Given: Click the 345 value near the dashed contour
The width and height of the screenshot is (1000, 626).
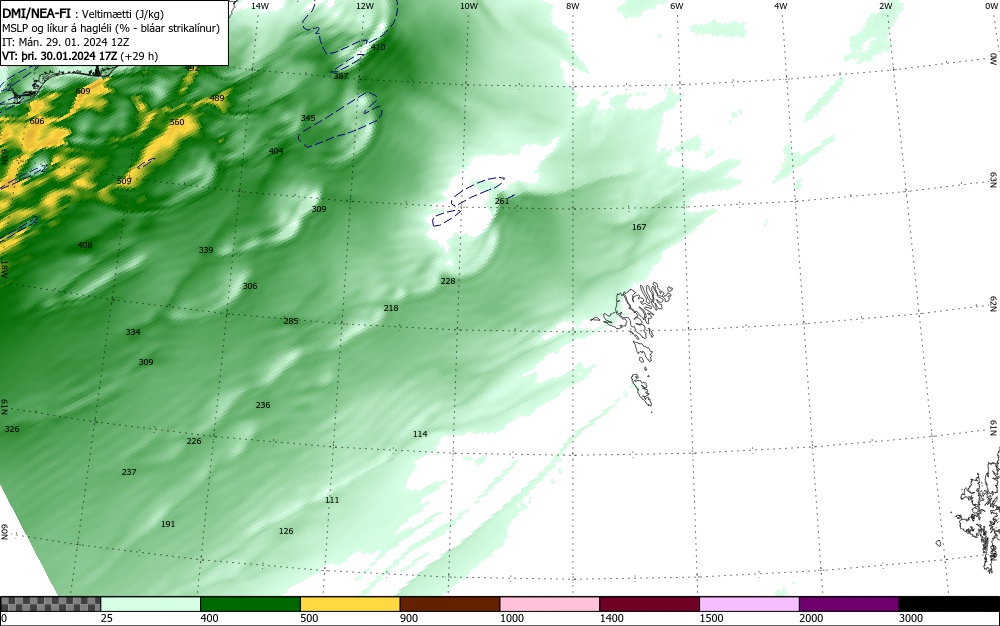Looking at the screenshot, I should 307,118.
